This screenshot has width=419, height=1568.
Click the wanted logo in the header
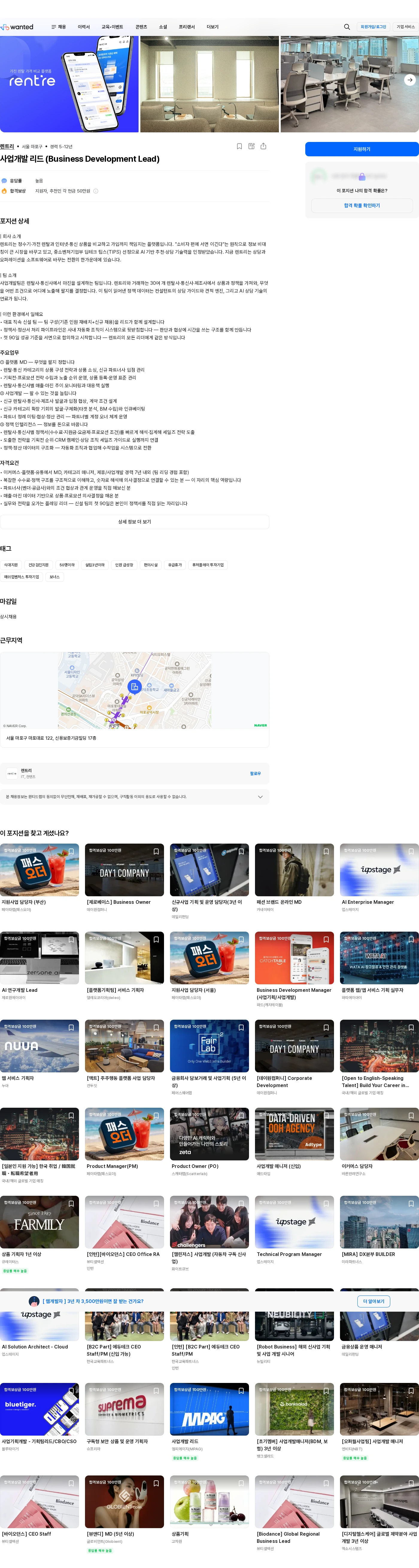click(17, 27)
